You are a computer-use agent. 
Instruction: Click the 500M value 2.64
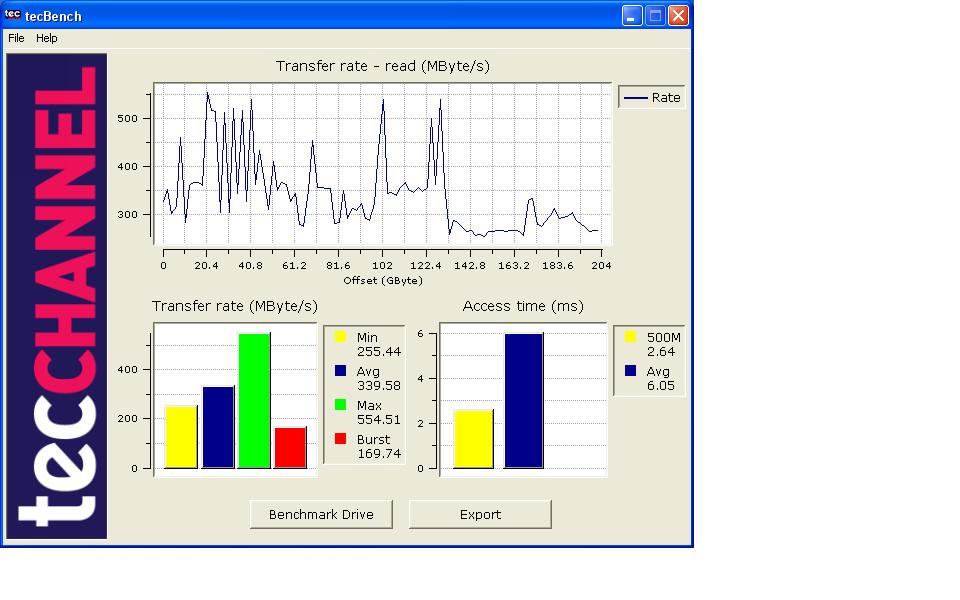(661, 351)
